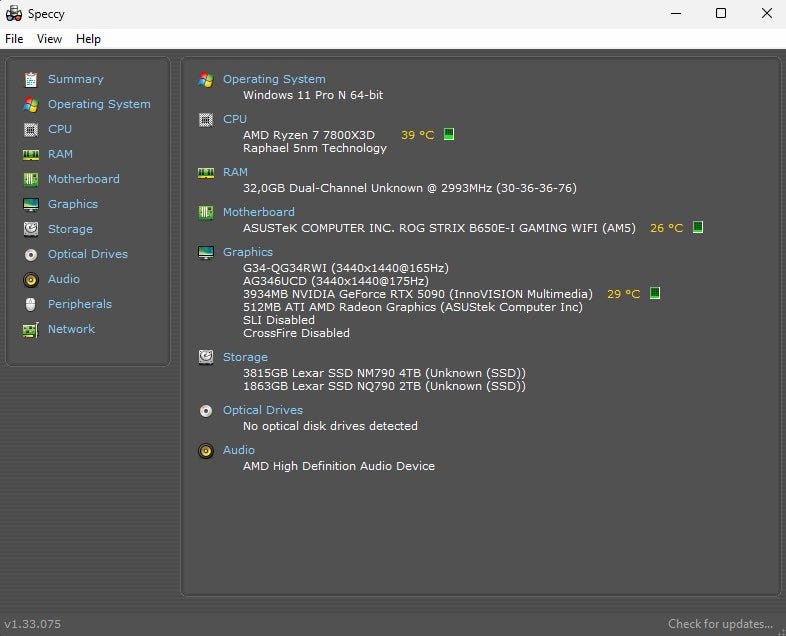This screenshot has height=636, width=786.
Task: Open the Network section in sidebar
Action: (70, 329)
